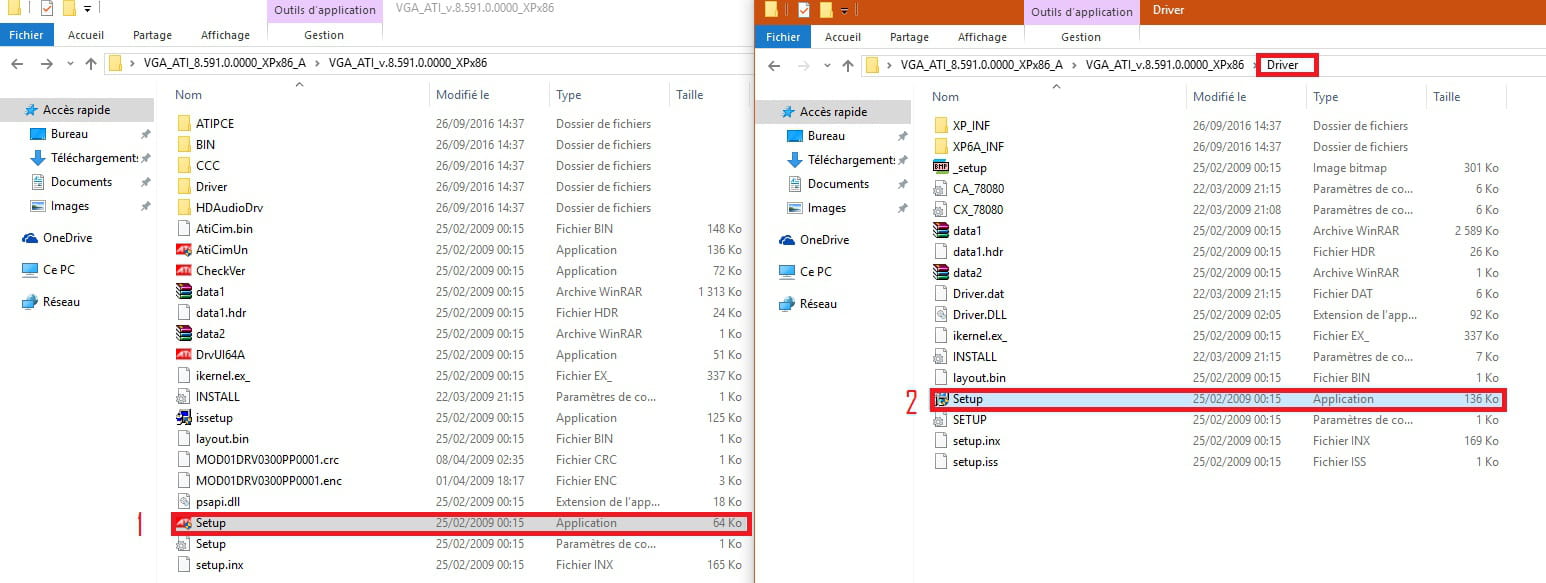This screenshot has width=1546, height=583.
Task: Click VGA_ATI_v.8.591.0.0000_XPx86 breadcrumb in Driver window
Action: pyautogui.click(x=1165, y=65)
